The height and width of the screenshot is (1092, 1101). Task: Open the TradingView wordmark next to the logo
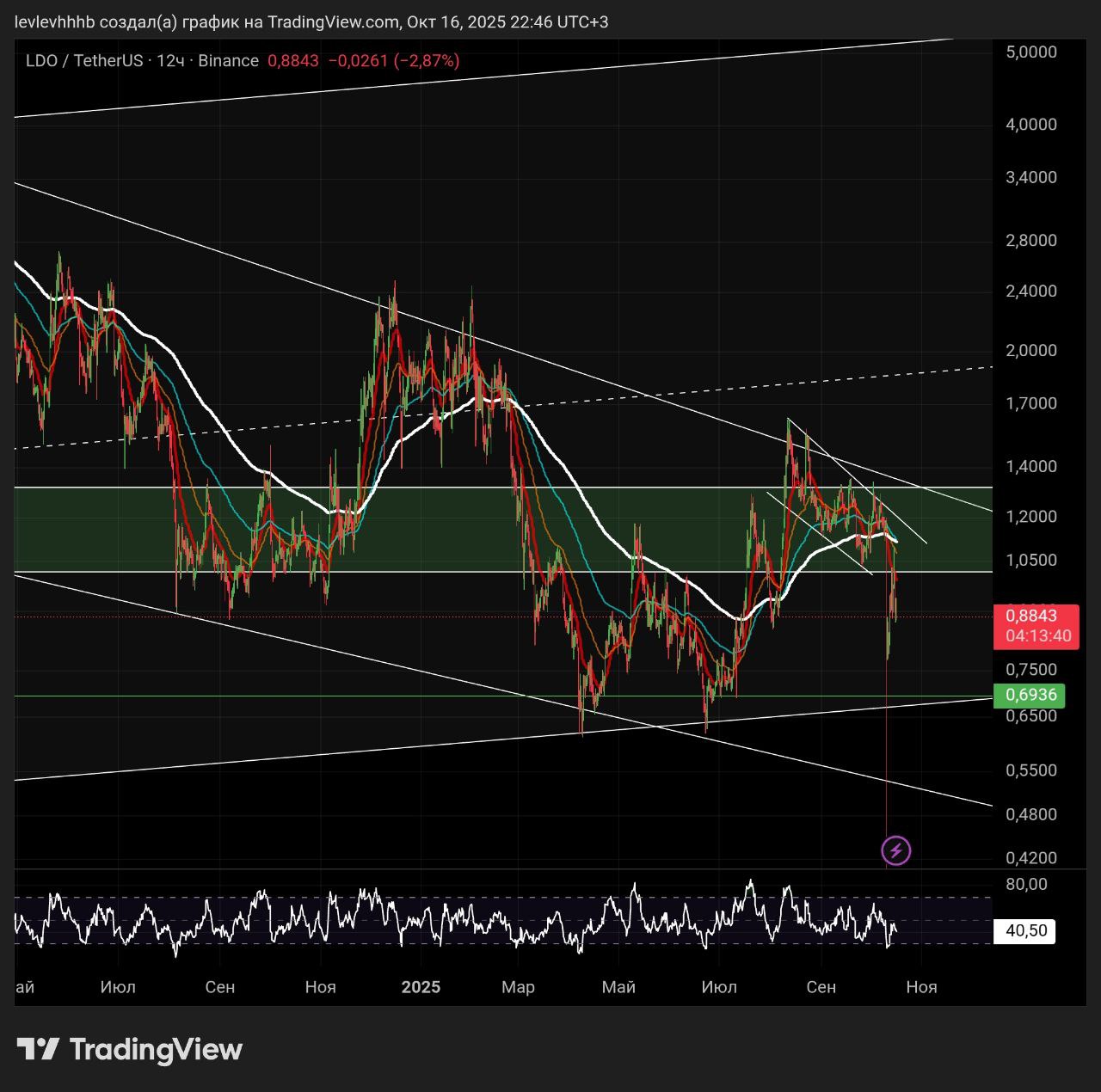point(156,1049)
